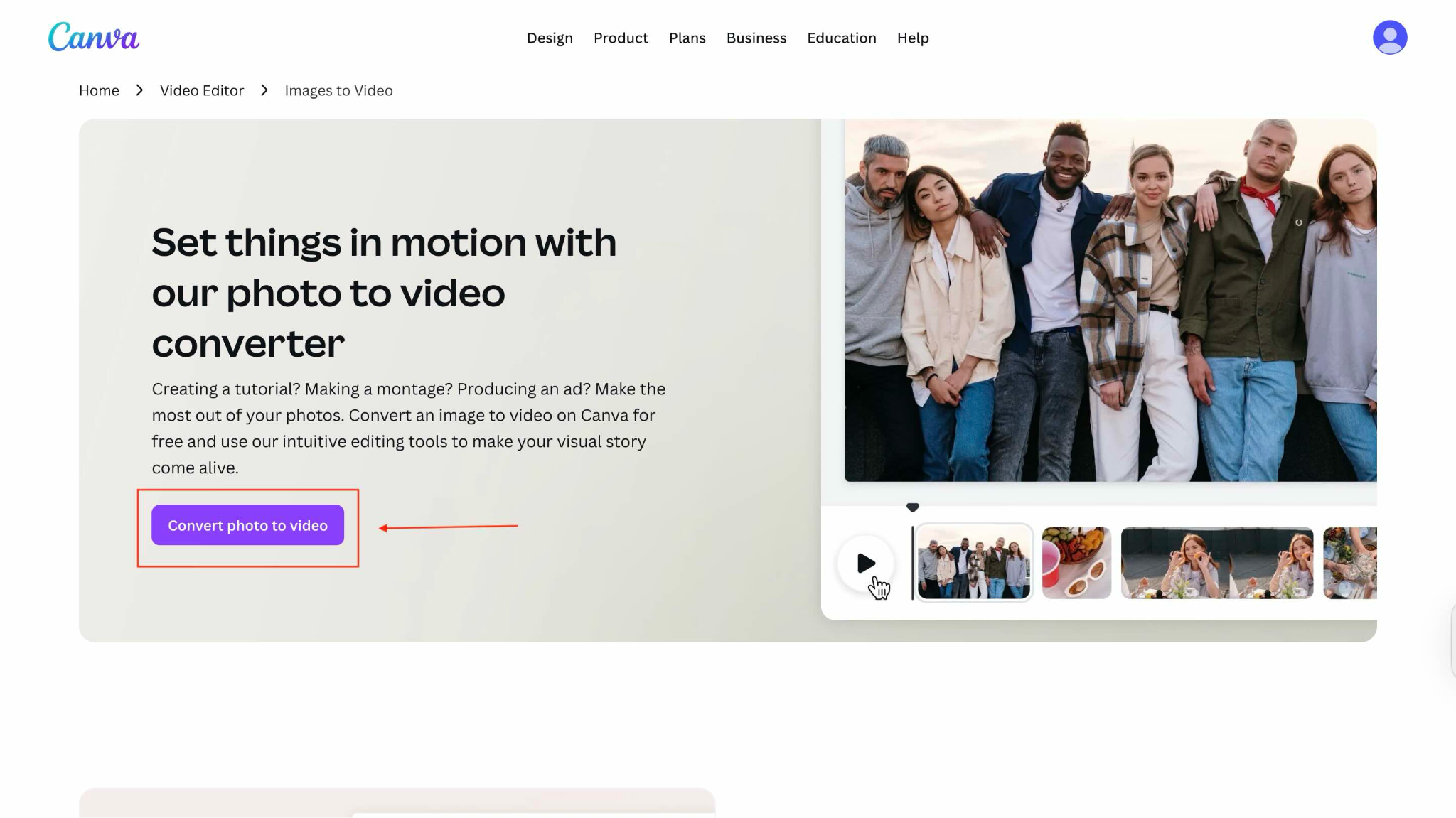Select the group photo timeline thumbnail
The width and height of the screenshot is (1456, 818).
point(973,562)
